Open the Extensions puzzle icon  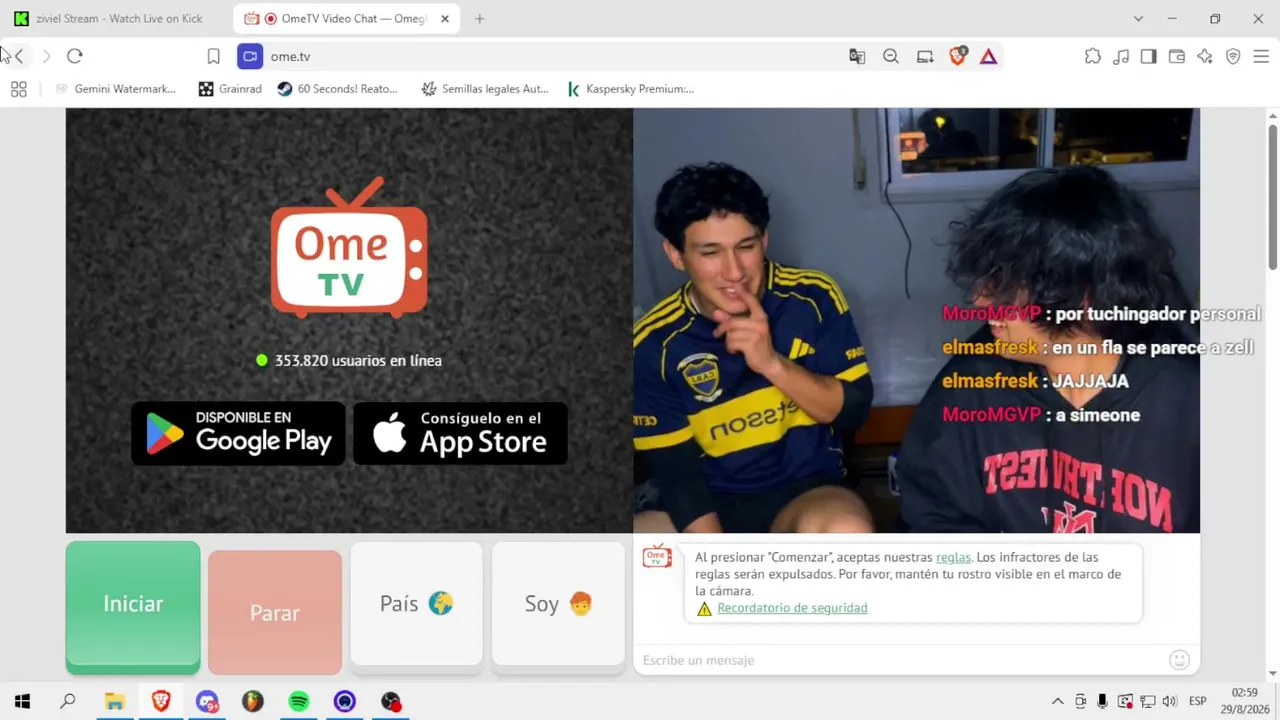[1093, 57]
